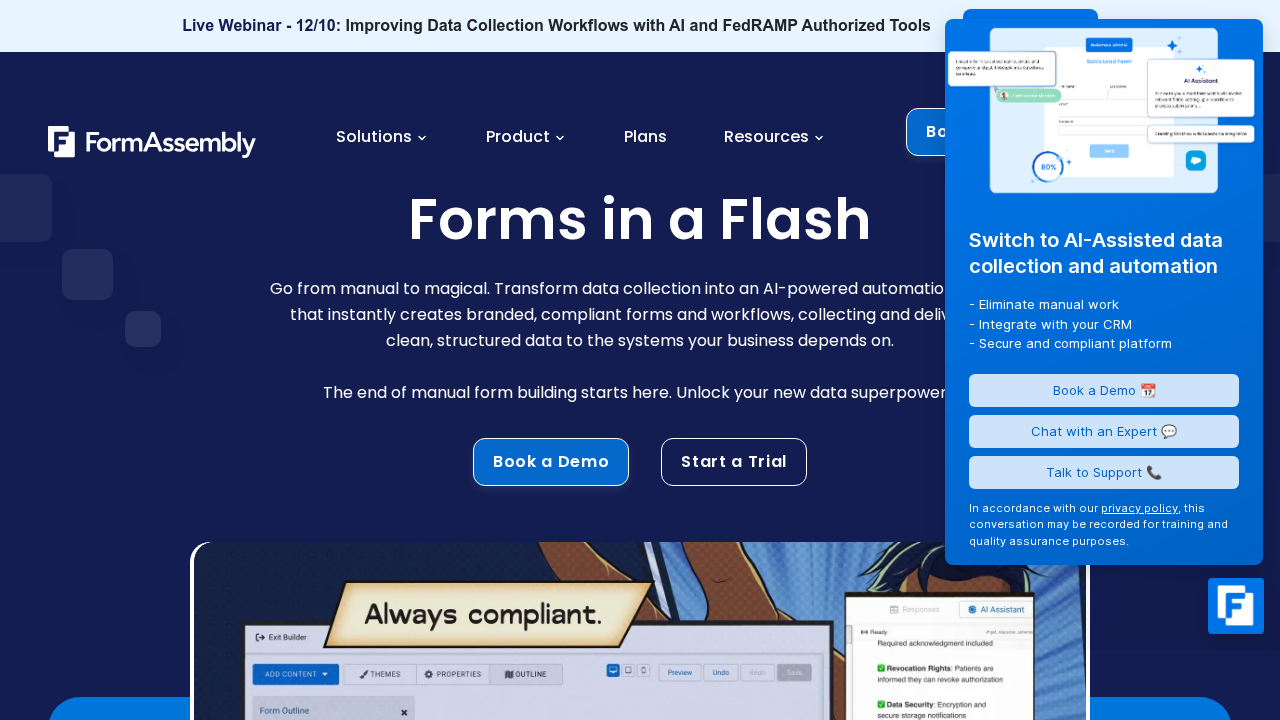
Task: Open the privacy policy link
Action: pos(1139,508)
